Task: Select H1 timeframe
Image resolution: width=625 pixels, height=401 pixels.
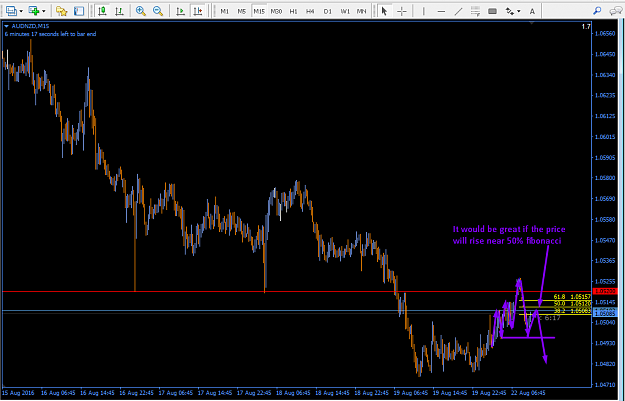Action: tap(293, 12)
